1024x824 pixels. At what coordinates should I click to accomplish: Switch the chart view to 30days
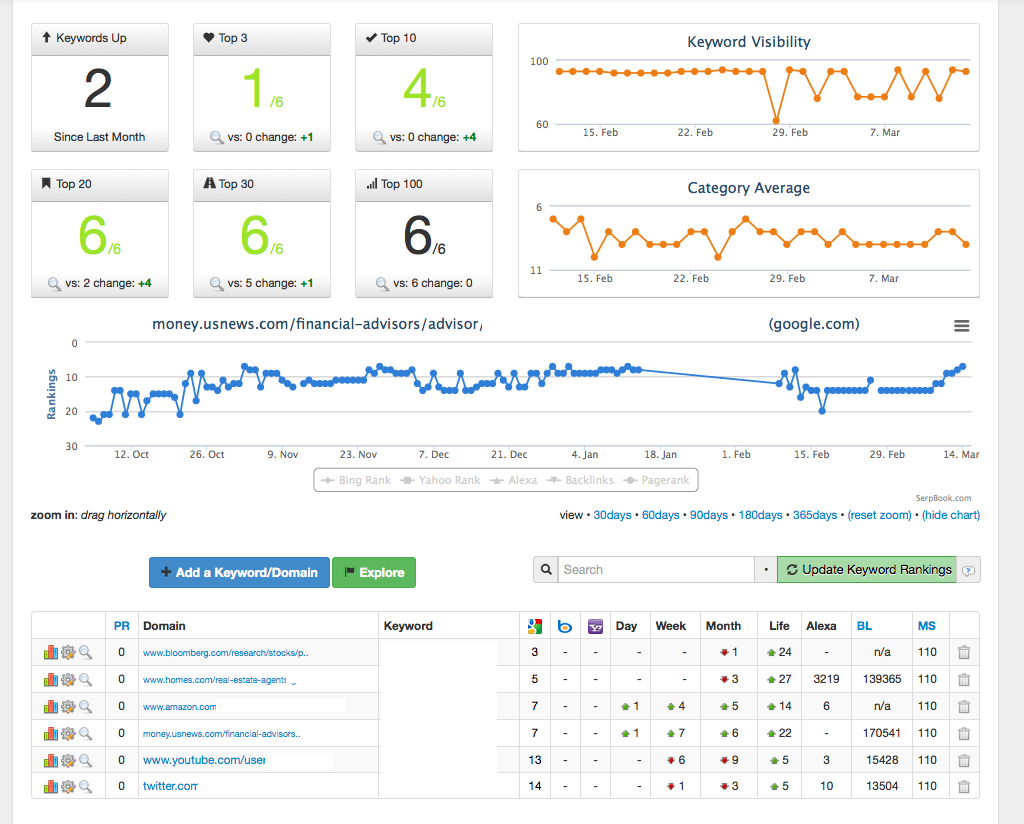point(612,515)
